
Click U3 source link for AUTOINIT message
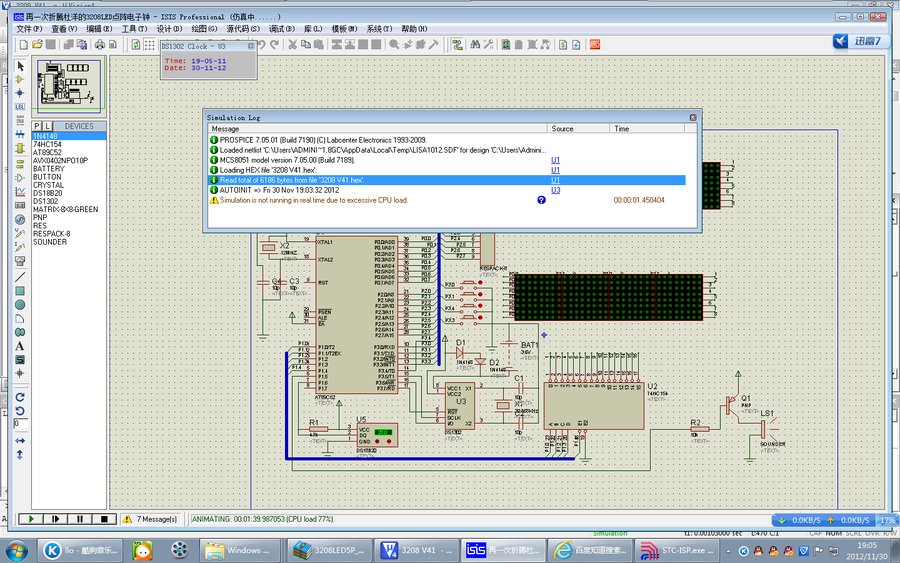click(x=555, y=190)
